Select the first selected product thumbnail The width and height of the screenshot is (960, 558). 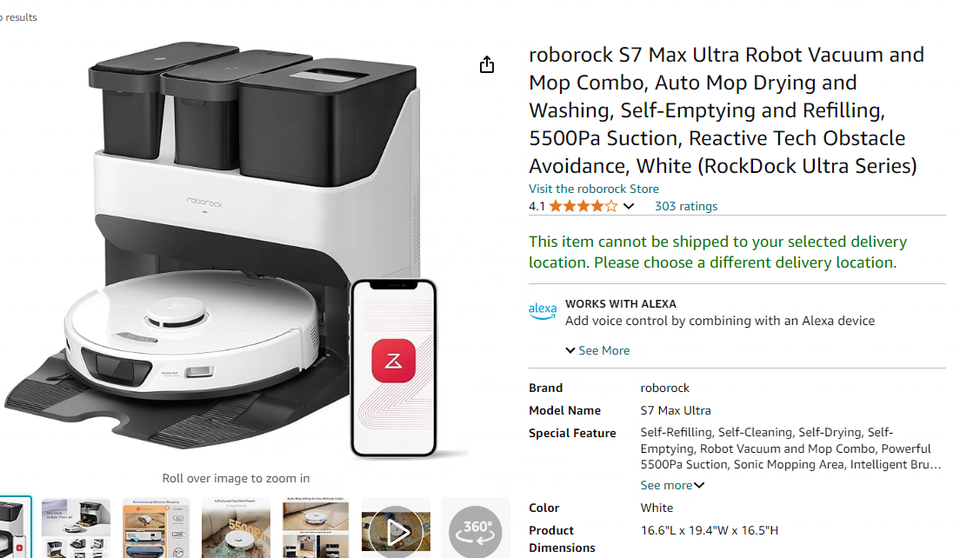pos(14,528)
